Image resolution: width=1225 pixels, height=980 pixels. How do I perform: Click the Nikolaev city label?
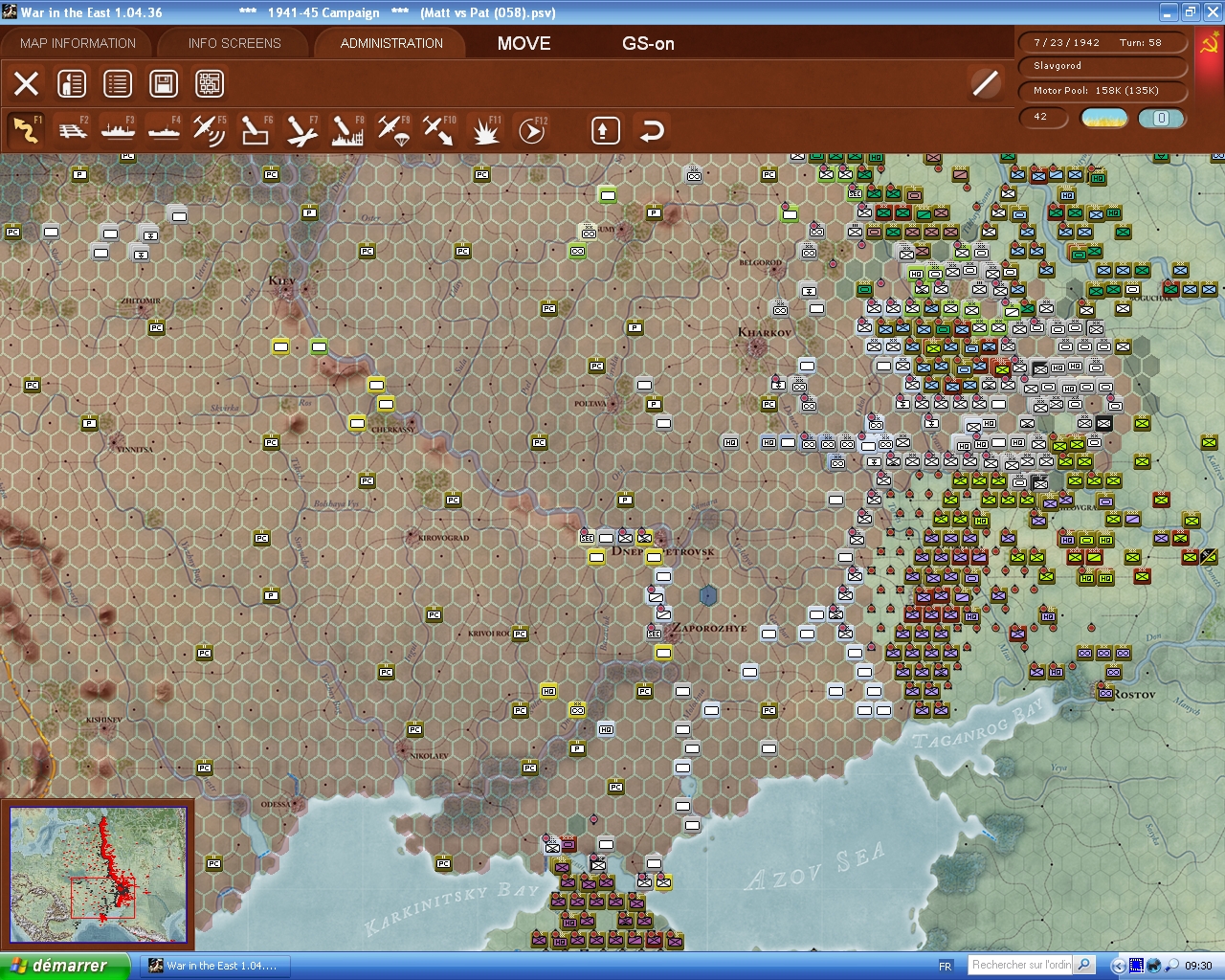[x=428, y=756]
